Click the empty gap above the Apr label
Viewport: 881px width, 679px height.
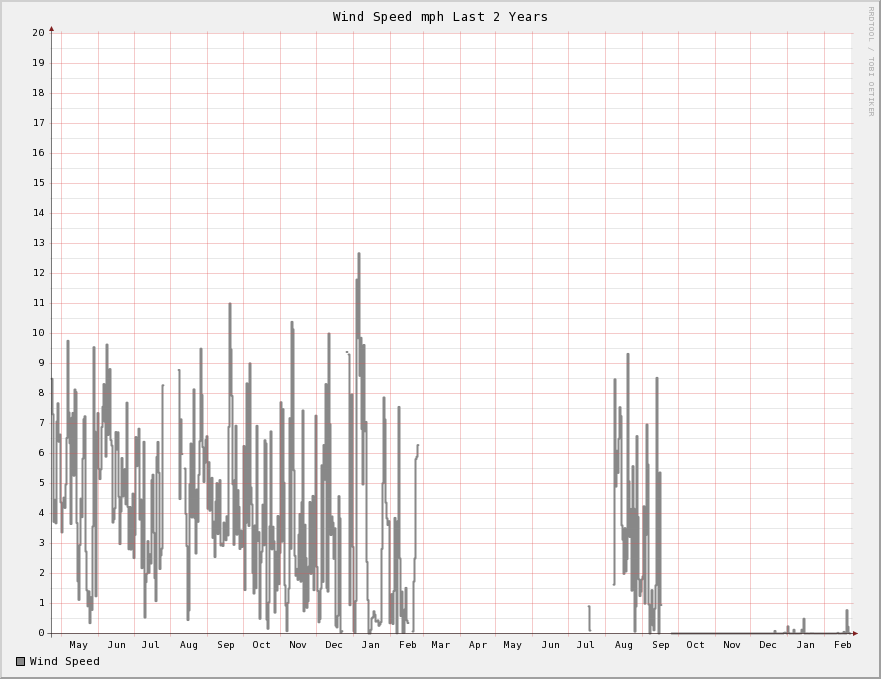coord(478,400)
